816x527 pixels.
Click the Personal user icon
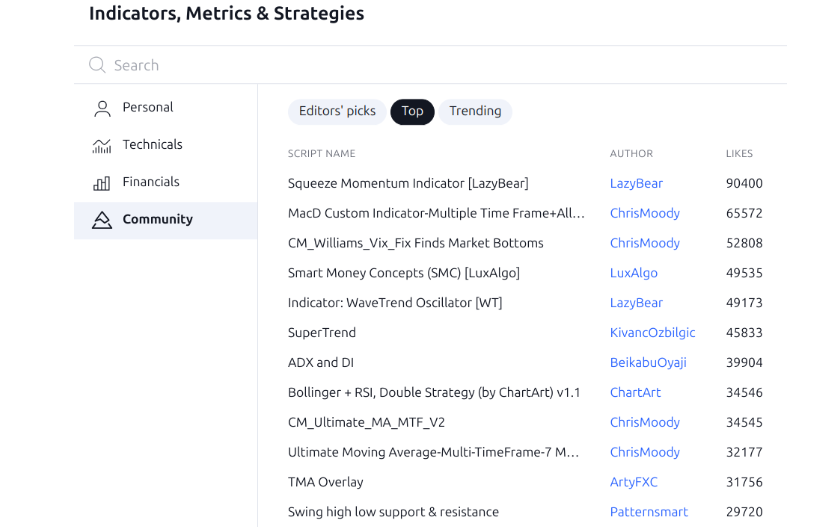102,108
